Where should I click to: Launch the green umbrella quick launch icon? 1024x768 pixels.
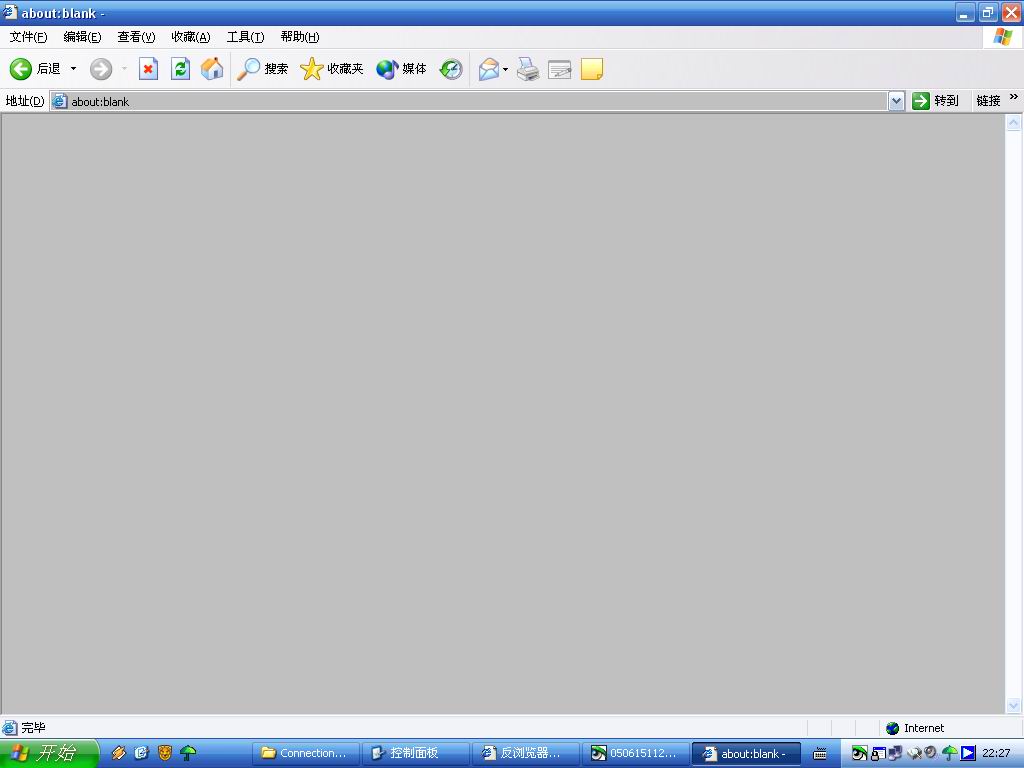coord(188,753)
